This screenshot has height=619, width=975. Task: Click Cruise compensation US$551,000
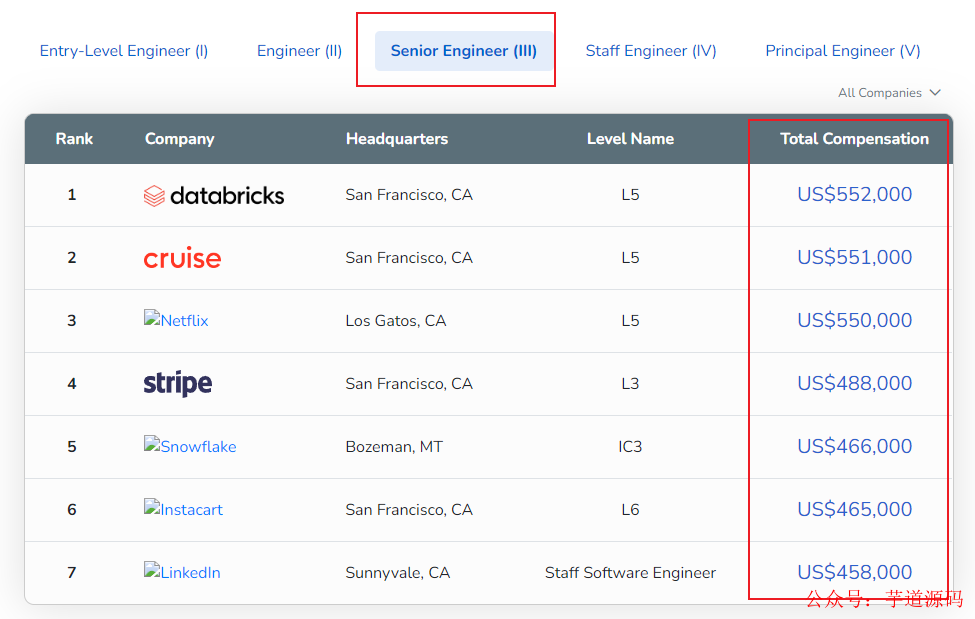pyautogui.click(x=854, y=258)
